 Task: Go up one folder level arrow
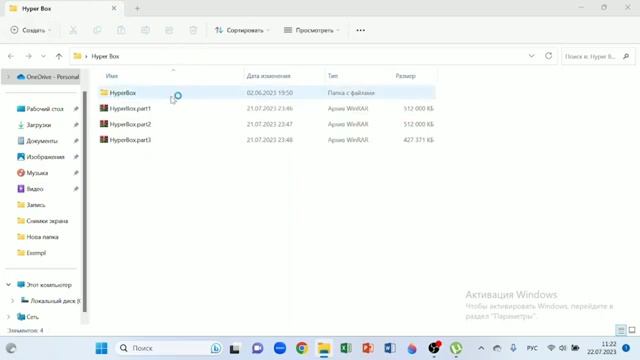(x=59, y=56)
